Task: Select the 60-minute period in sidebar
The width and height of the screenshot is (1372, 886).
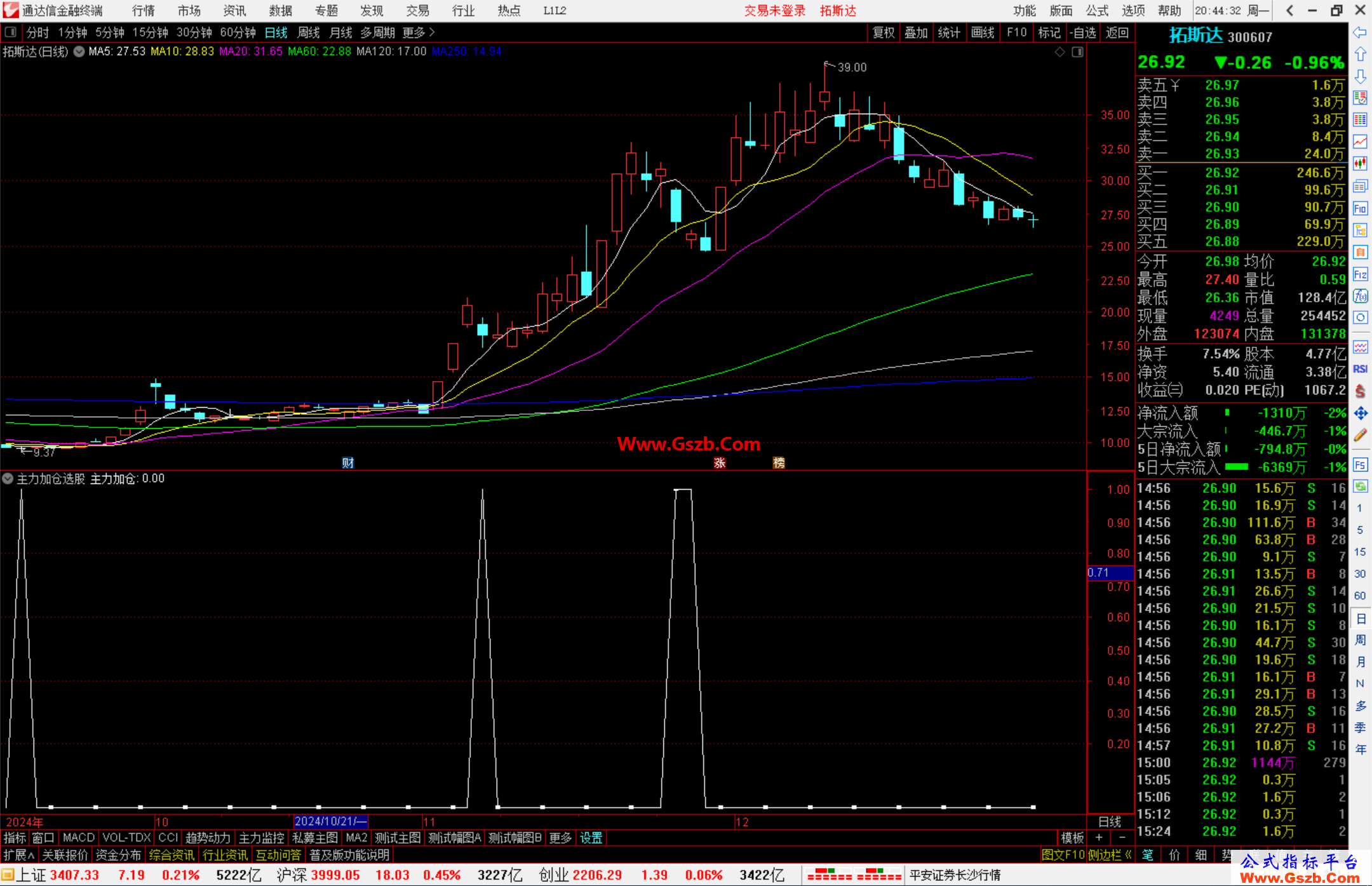Action: [1360, 596]
